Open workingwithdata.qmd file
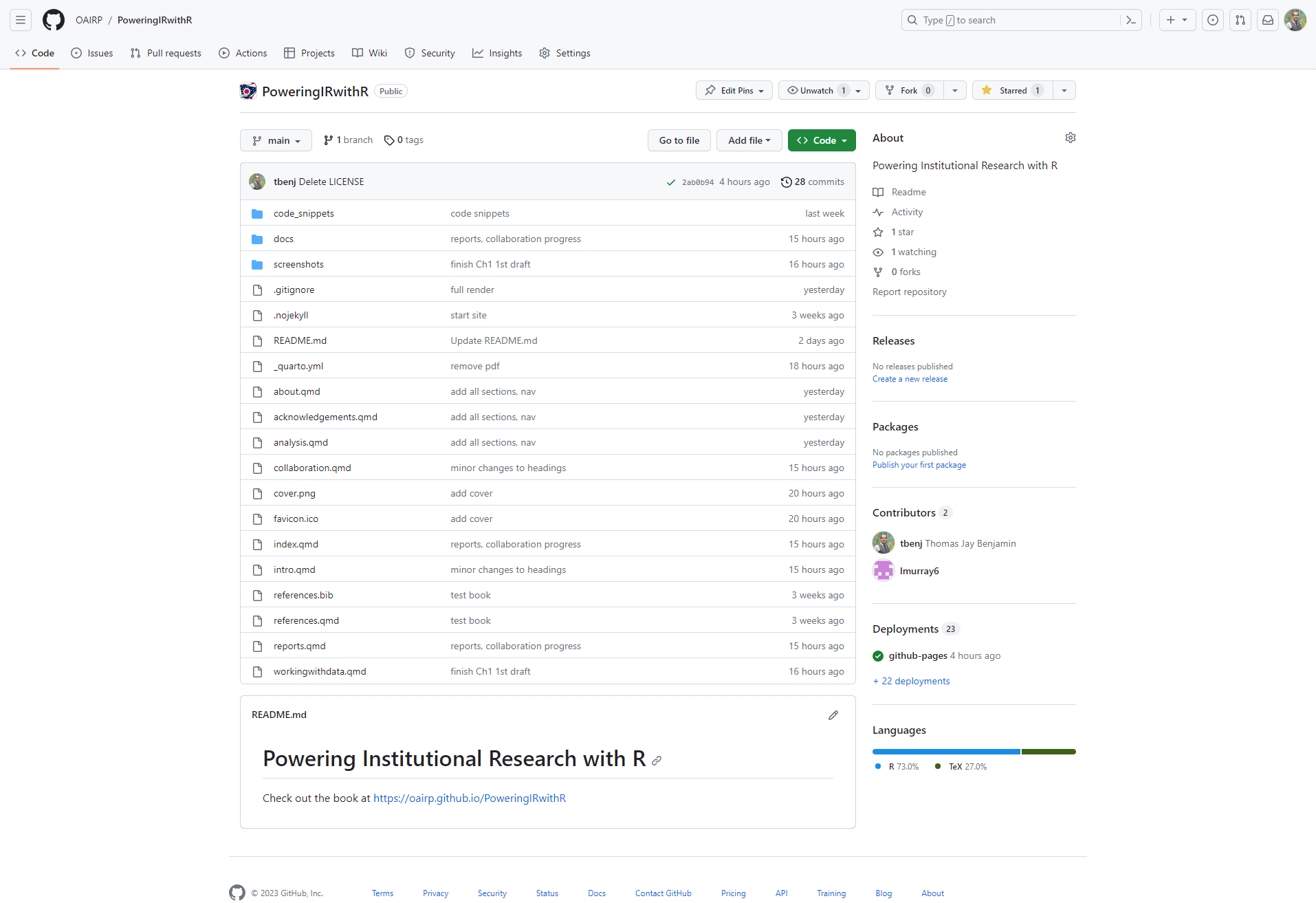Image resolution: width=1316 pixels, height=903 pixels. point(320,671)
